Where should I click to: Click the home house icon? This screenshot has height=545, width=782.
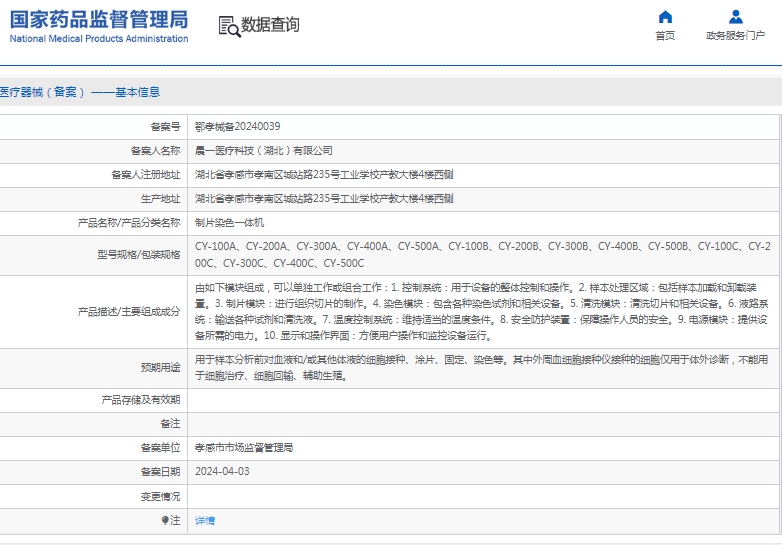665,17
